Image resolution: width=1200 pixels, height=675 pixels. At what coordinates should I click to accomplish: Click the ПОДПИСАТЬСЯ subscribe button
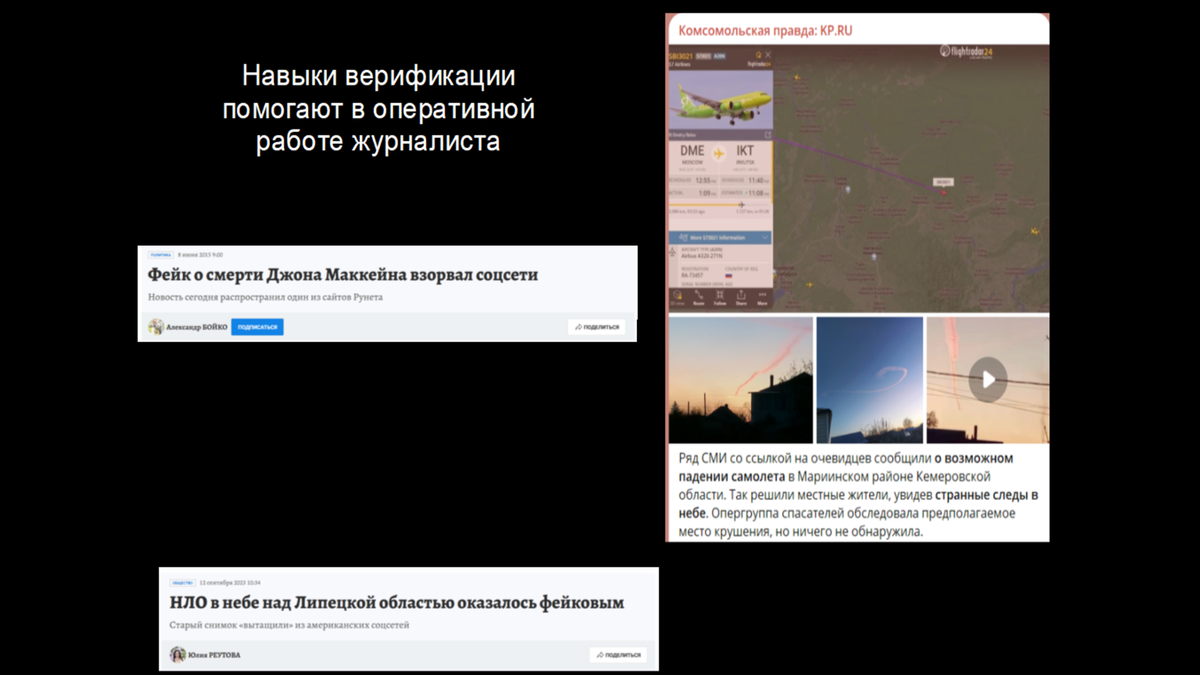(x=258, y=326)
